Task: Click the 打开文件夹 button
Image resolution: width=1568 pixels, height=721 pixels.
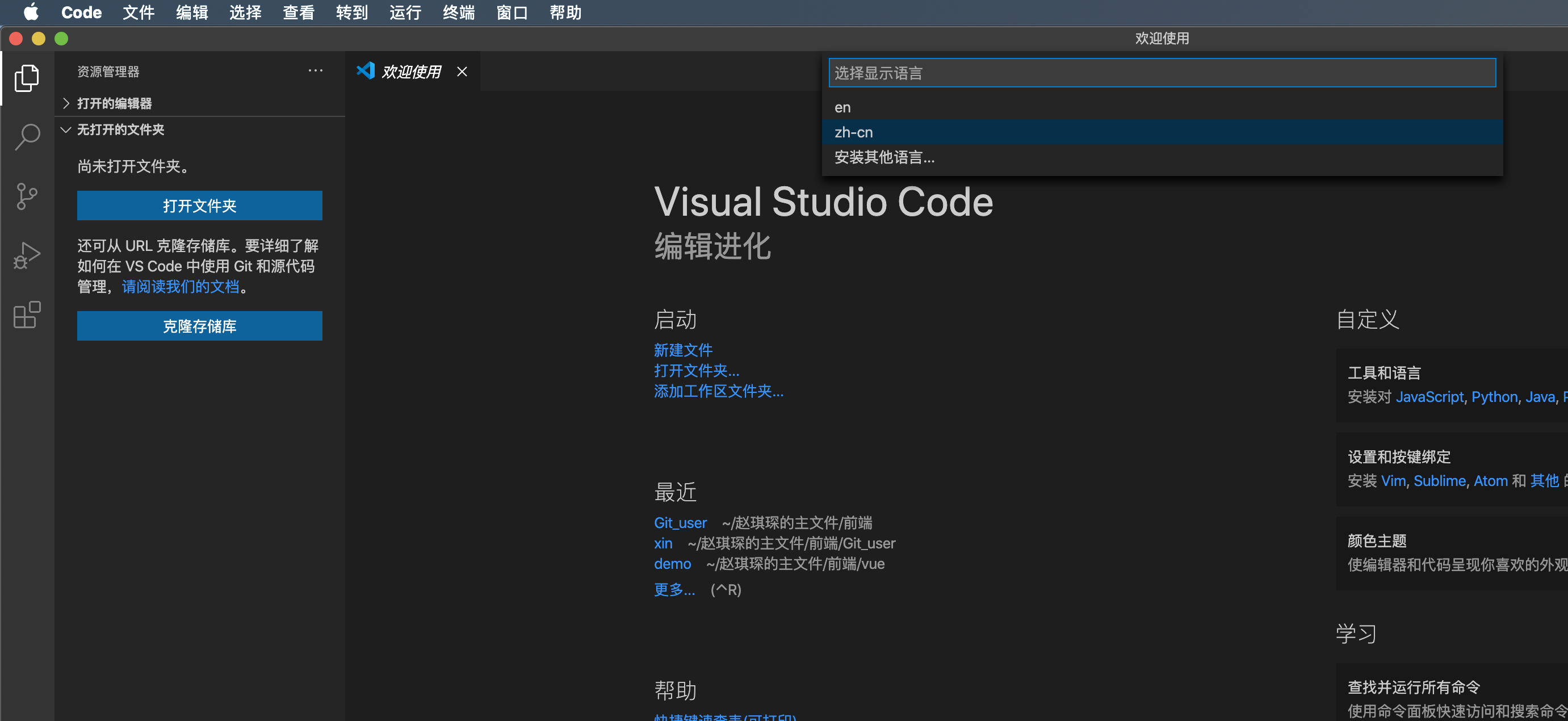Action: click(x=199, y=206)
